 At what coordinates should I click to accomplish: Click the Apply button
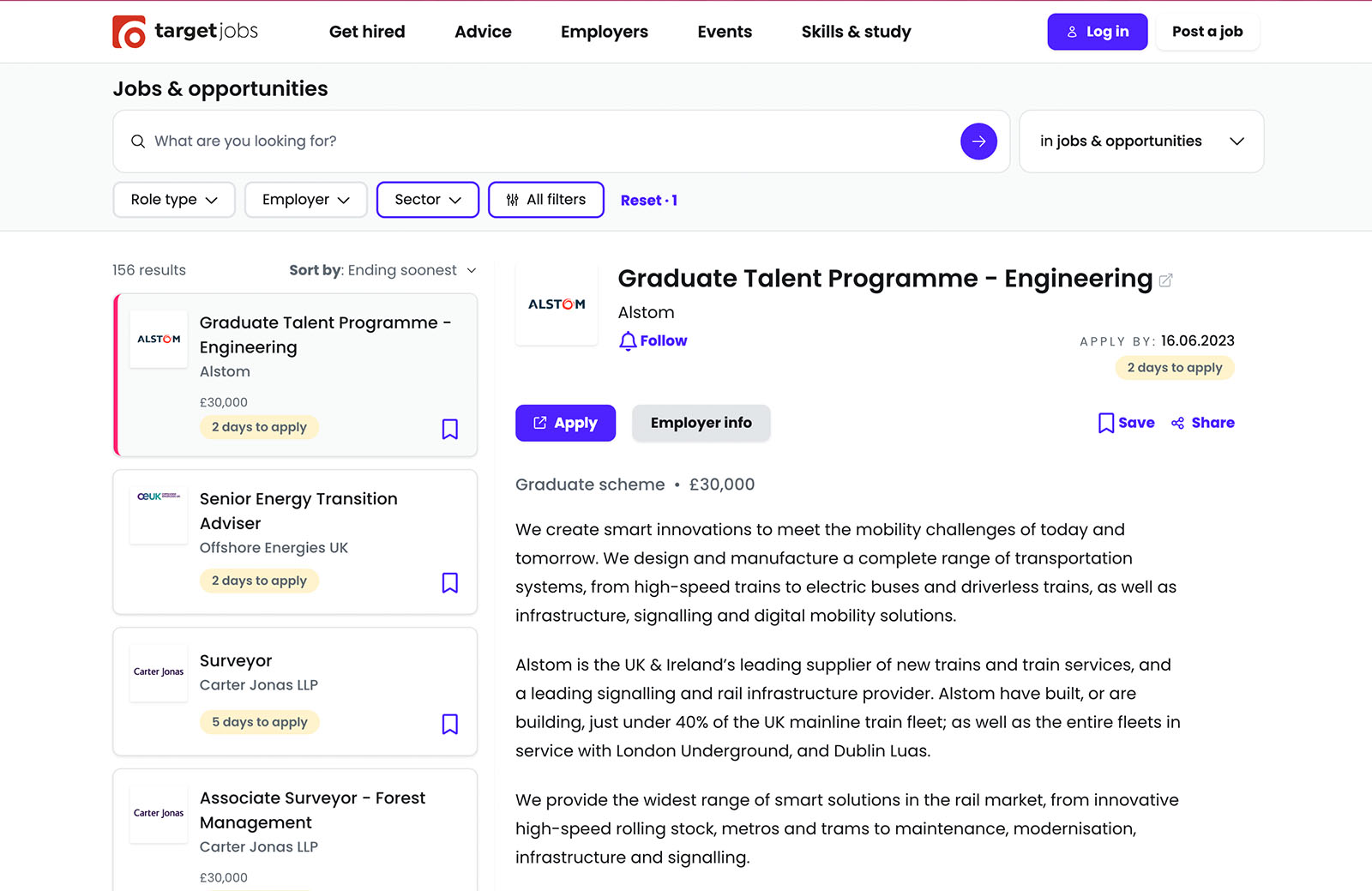click(565, 423)
